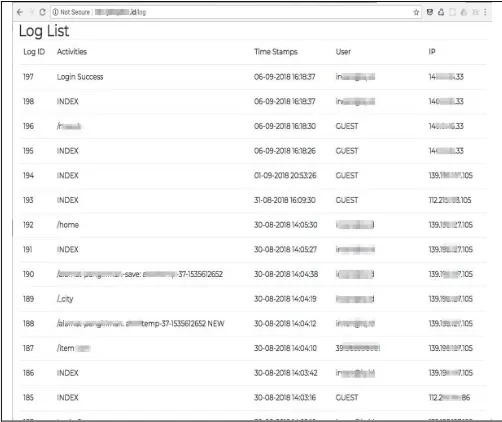Click the faded extension icon left of the three-dot menu

[476, 12]
